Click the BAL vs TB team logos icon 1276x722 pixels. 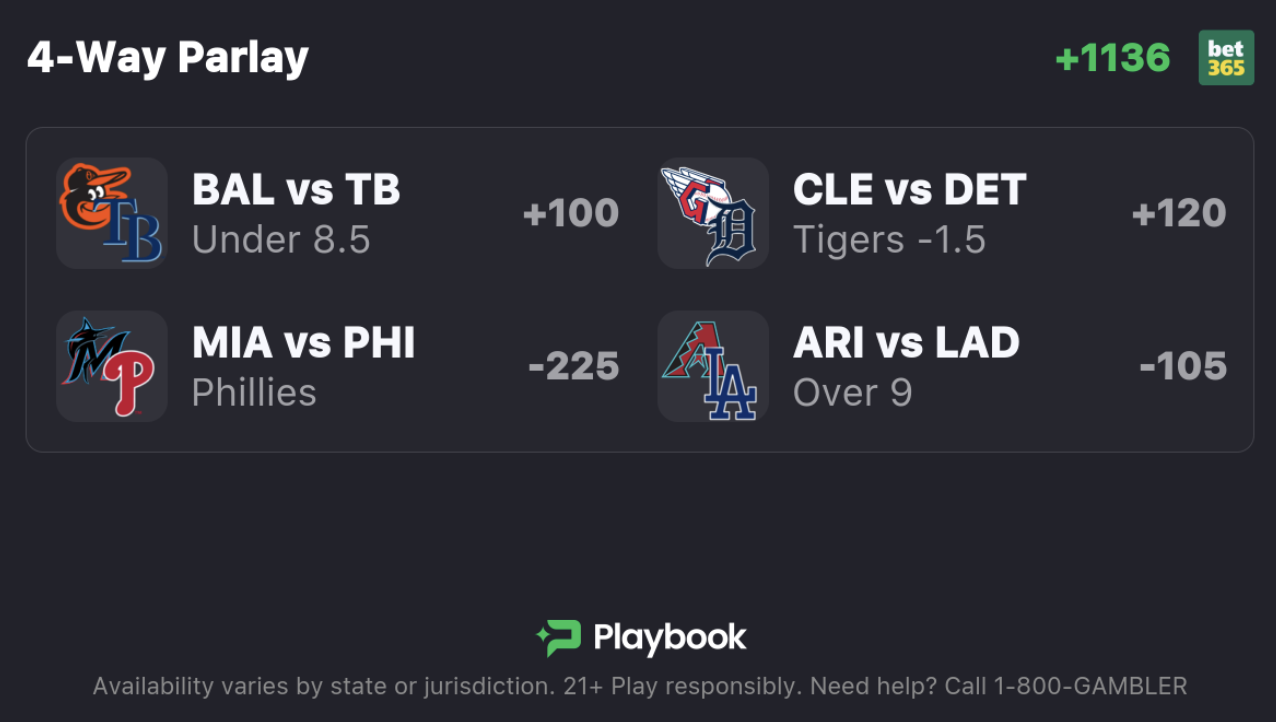tap(112, 213)
